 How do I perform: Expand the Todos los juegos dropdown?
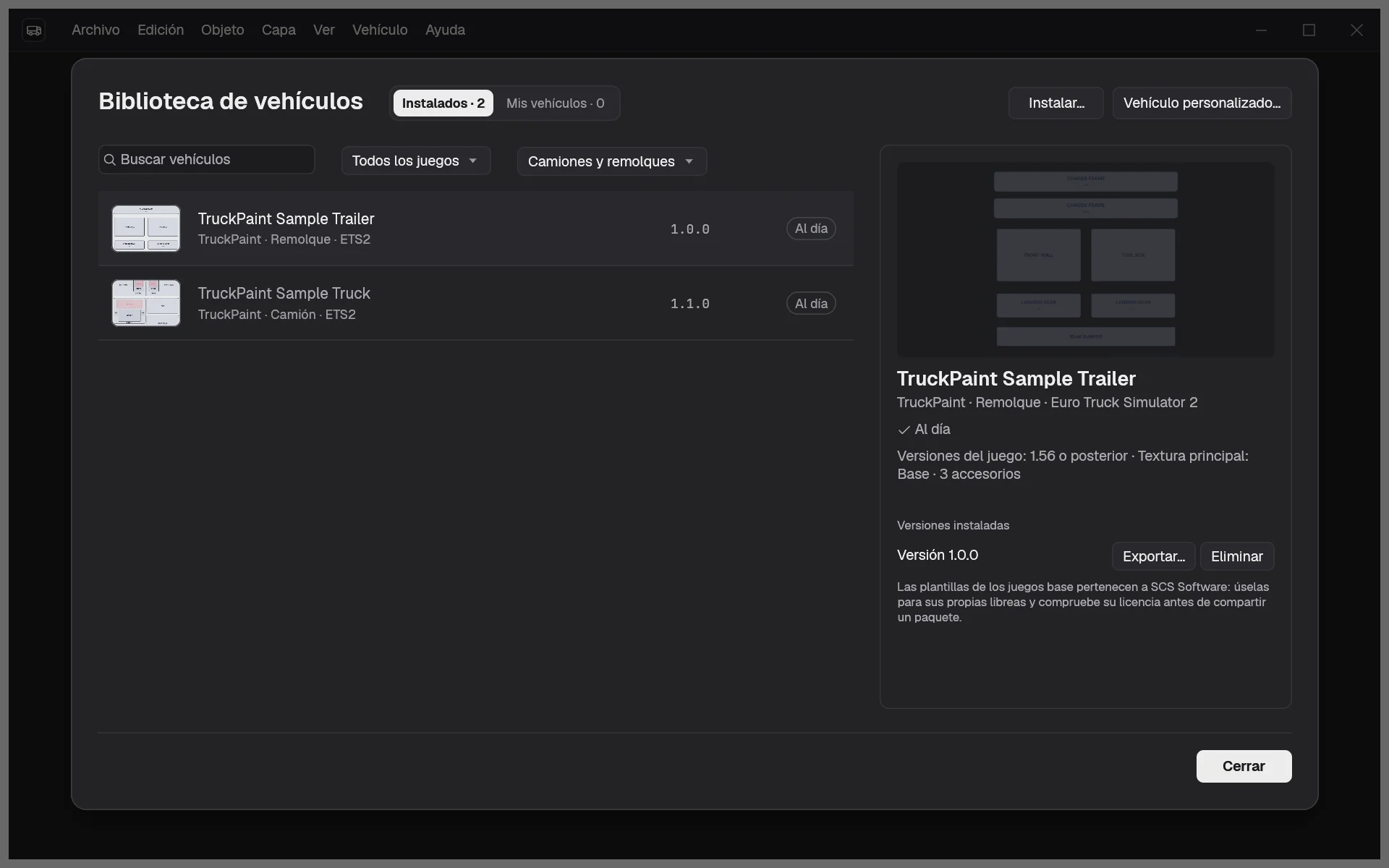point(416,161)
